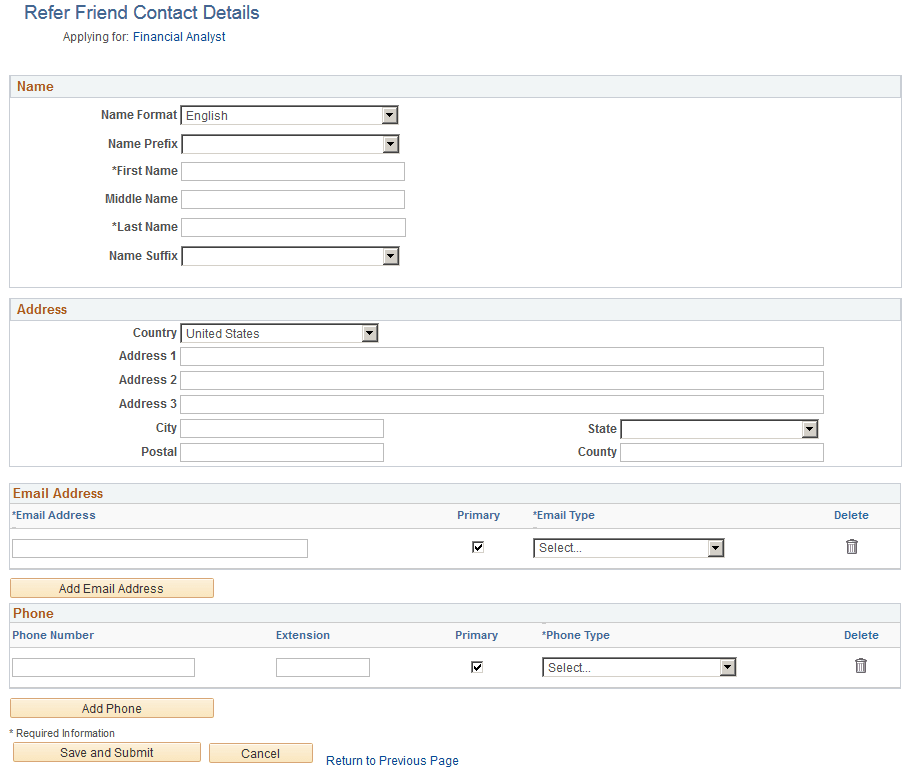Delete the phone number row
Screen dimensions: 910x778
point(860,664)
